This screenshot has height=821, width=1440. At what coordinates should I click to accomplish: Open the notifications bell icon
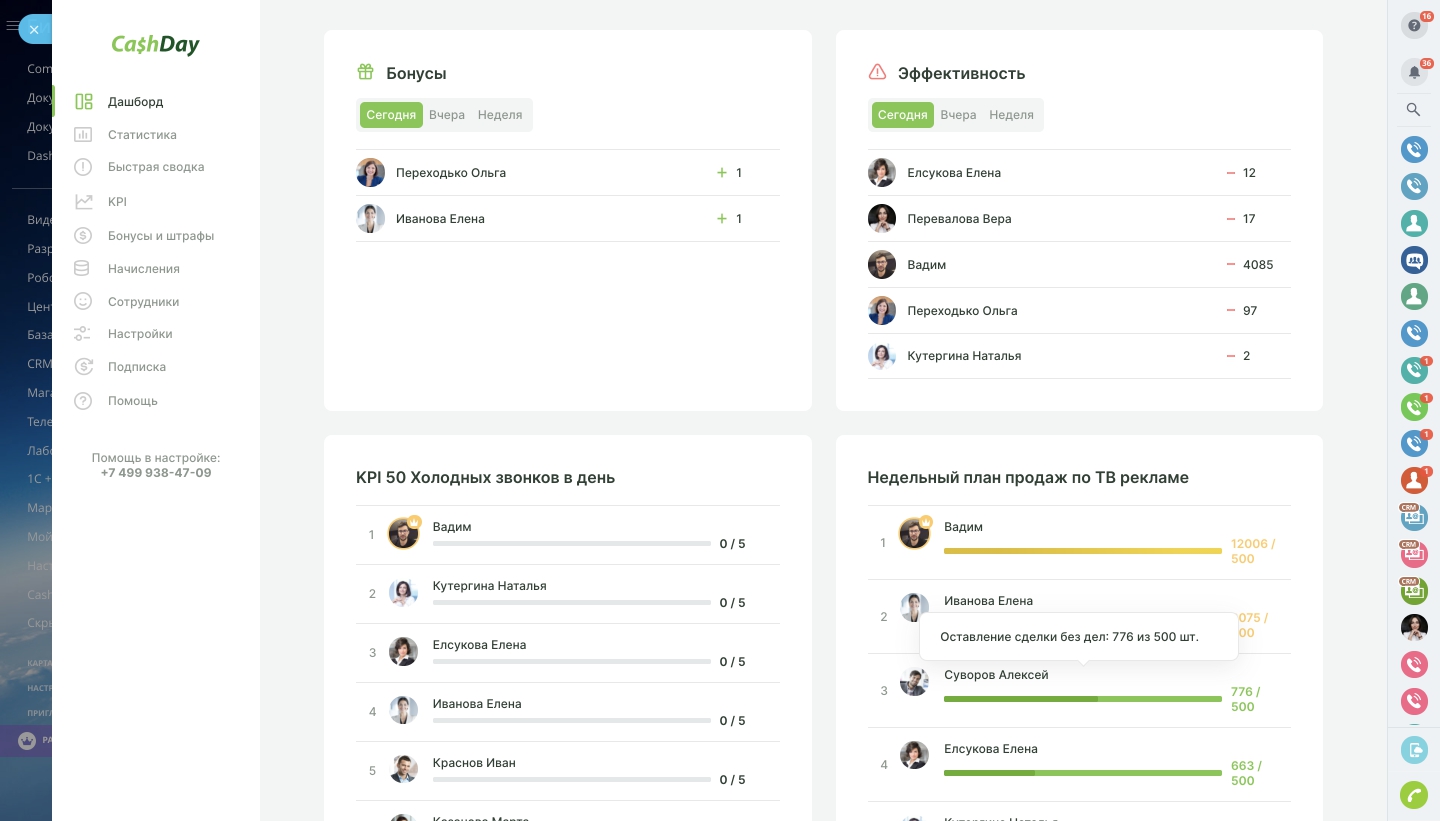click(x=1413, y=72)
